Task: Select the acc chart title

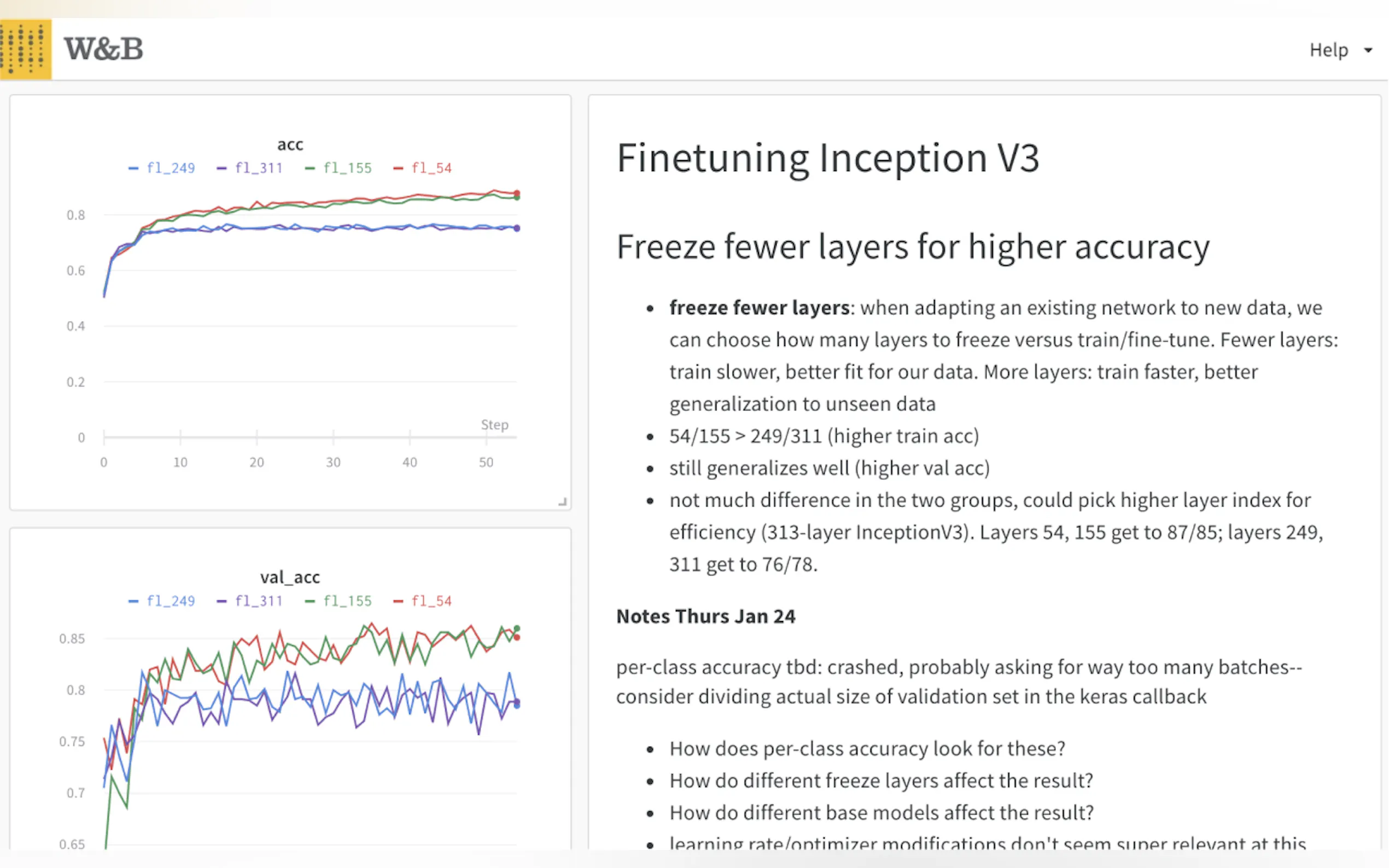Action: coord(290,145)
